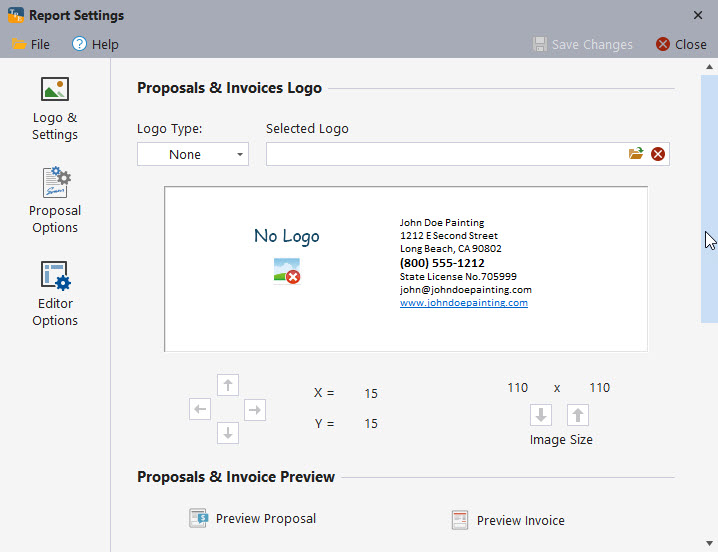Click the X position value 15
The height and width of the screenshot is (552, 718).
371,394
